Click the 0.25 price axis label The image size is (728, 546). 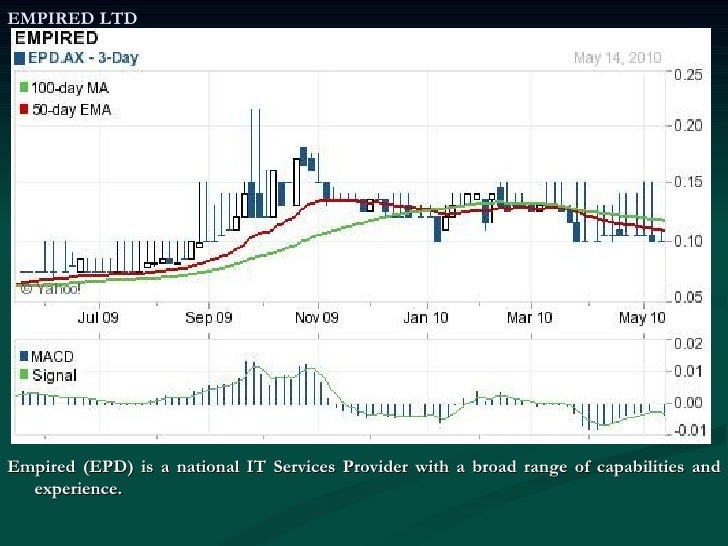tap(688, 75)
